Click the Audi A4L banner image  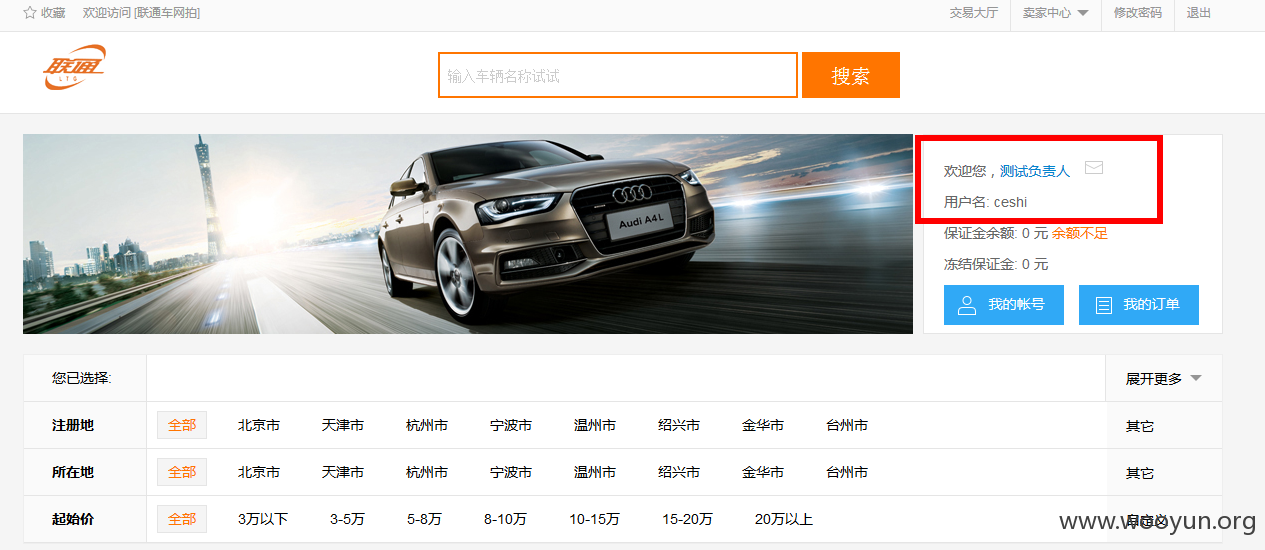pos(468,234)
